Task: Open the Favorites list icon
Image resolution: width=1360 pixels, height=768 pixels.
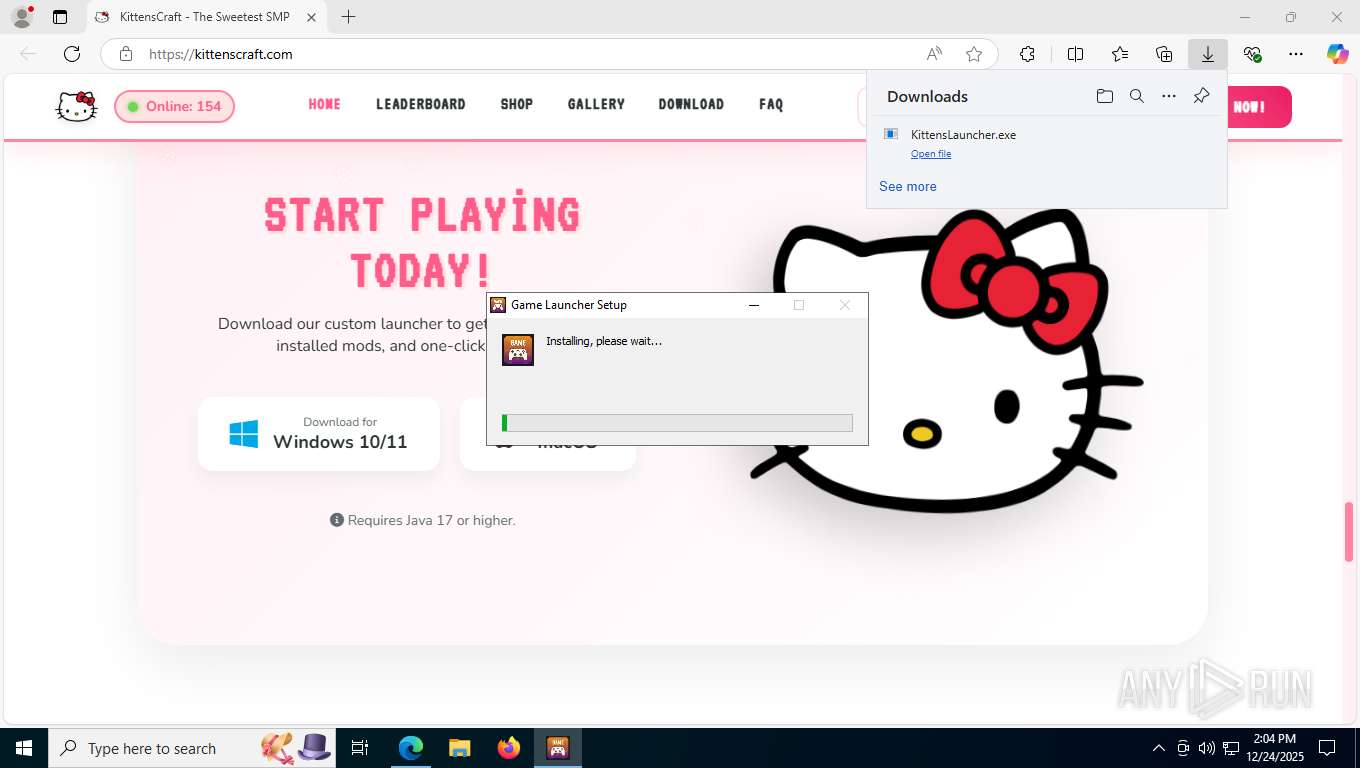Action: [x=1120, y=54]
